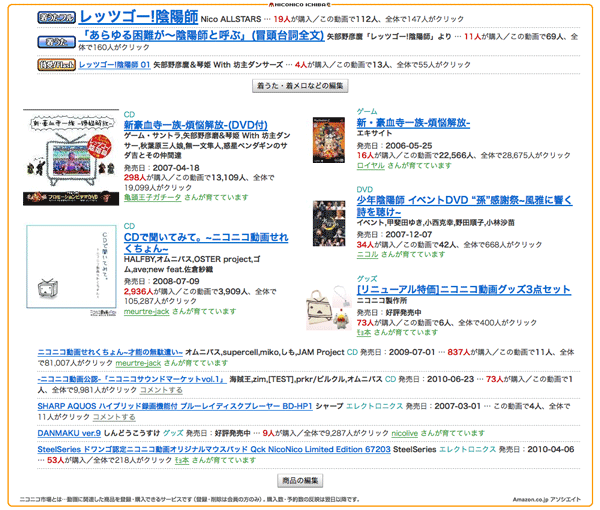Click the release date 2010-04-06

pos(551,449)
